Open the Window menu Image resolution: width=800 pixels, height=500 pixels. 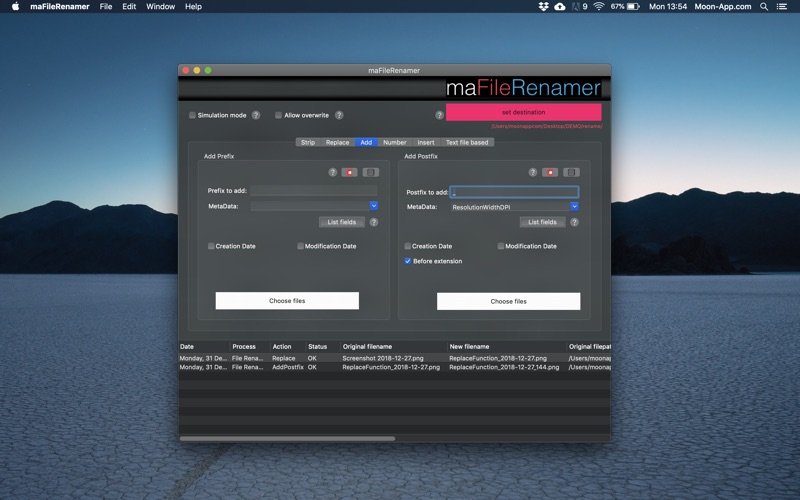(x=160, y=7)
